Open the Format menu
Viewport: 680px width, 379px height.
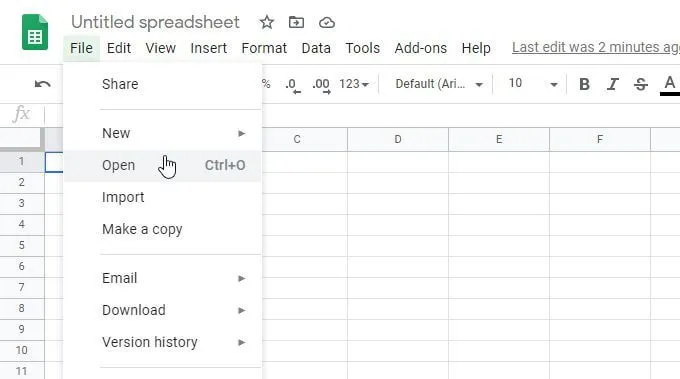click(x=264, y=48)
